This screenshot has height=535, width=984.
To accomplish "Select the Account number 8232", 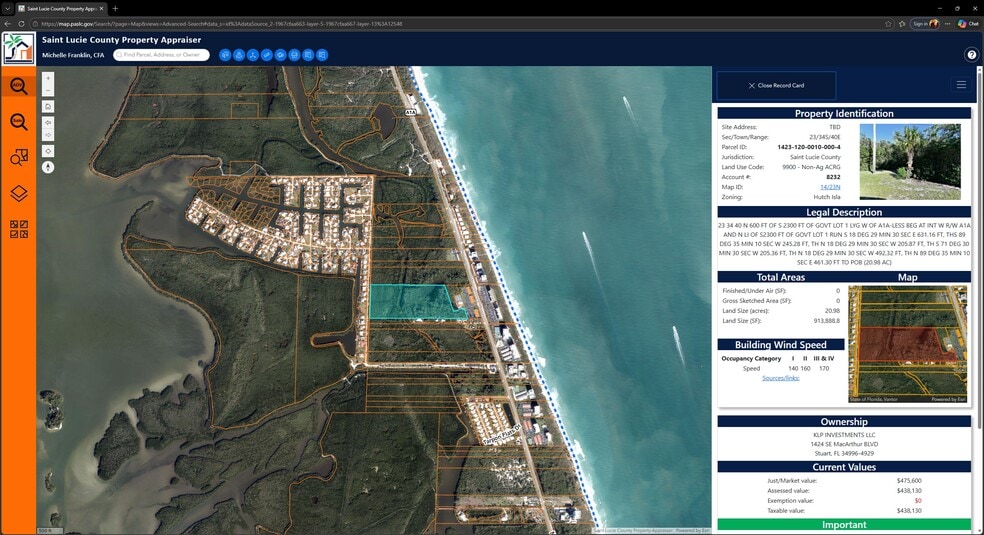I will point(833,177).
